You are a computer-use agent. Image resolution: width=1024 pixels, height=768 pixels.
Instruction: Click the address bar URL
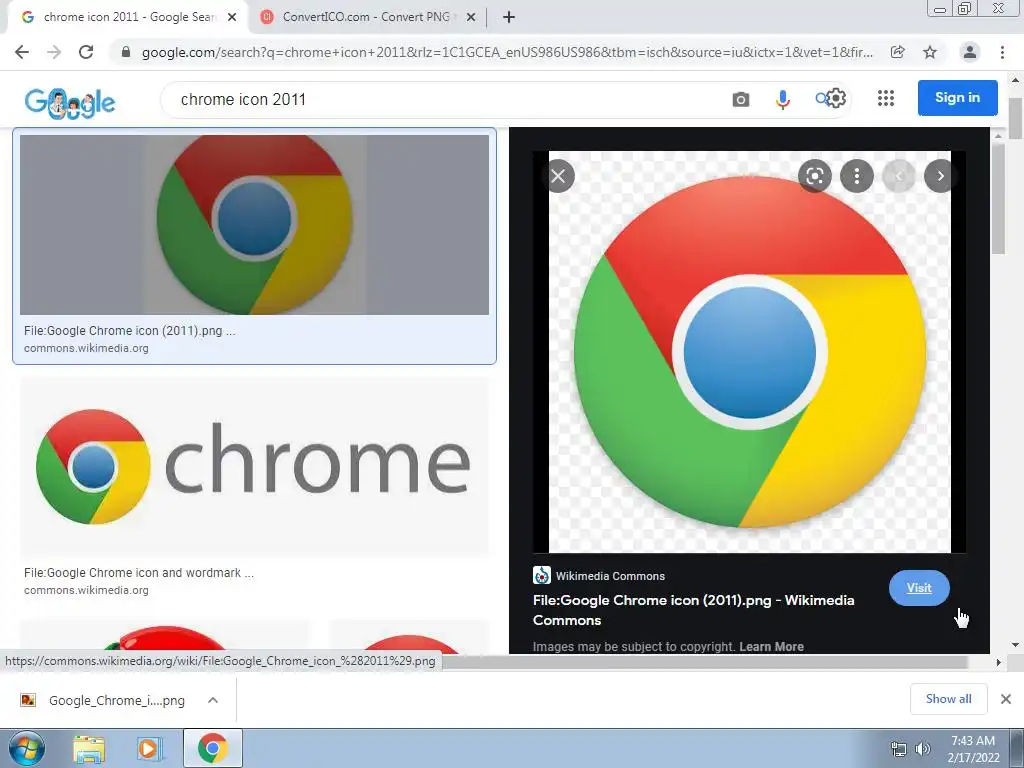click(x=507, y=52)
